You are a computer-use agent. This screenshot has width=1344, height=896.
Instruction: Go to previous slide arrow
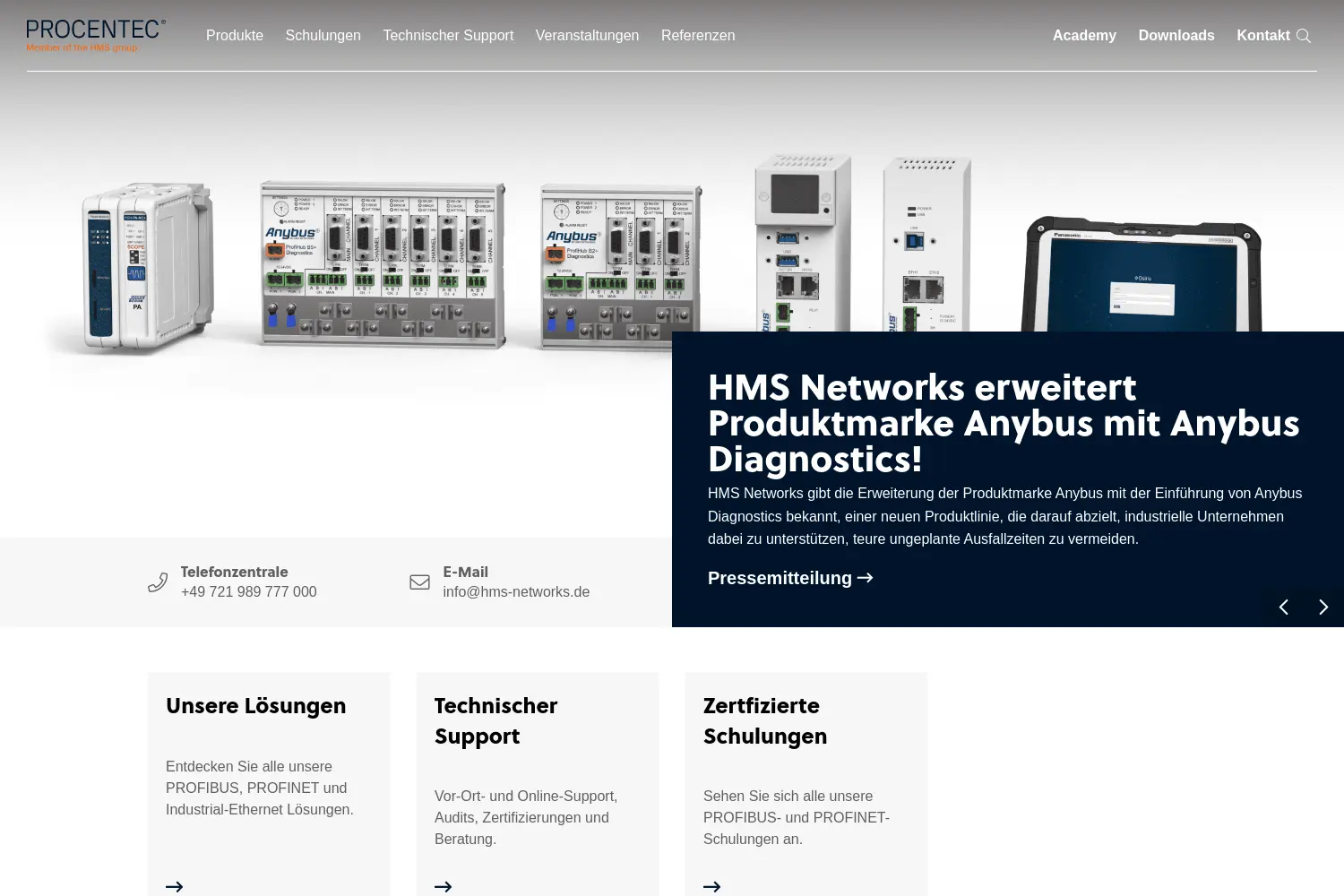(1283, 607)
